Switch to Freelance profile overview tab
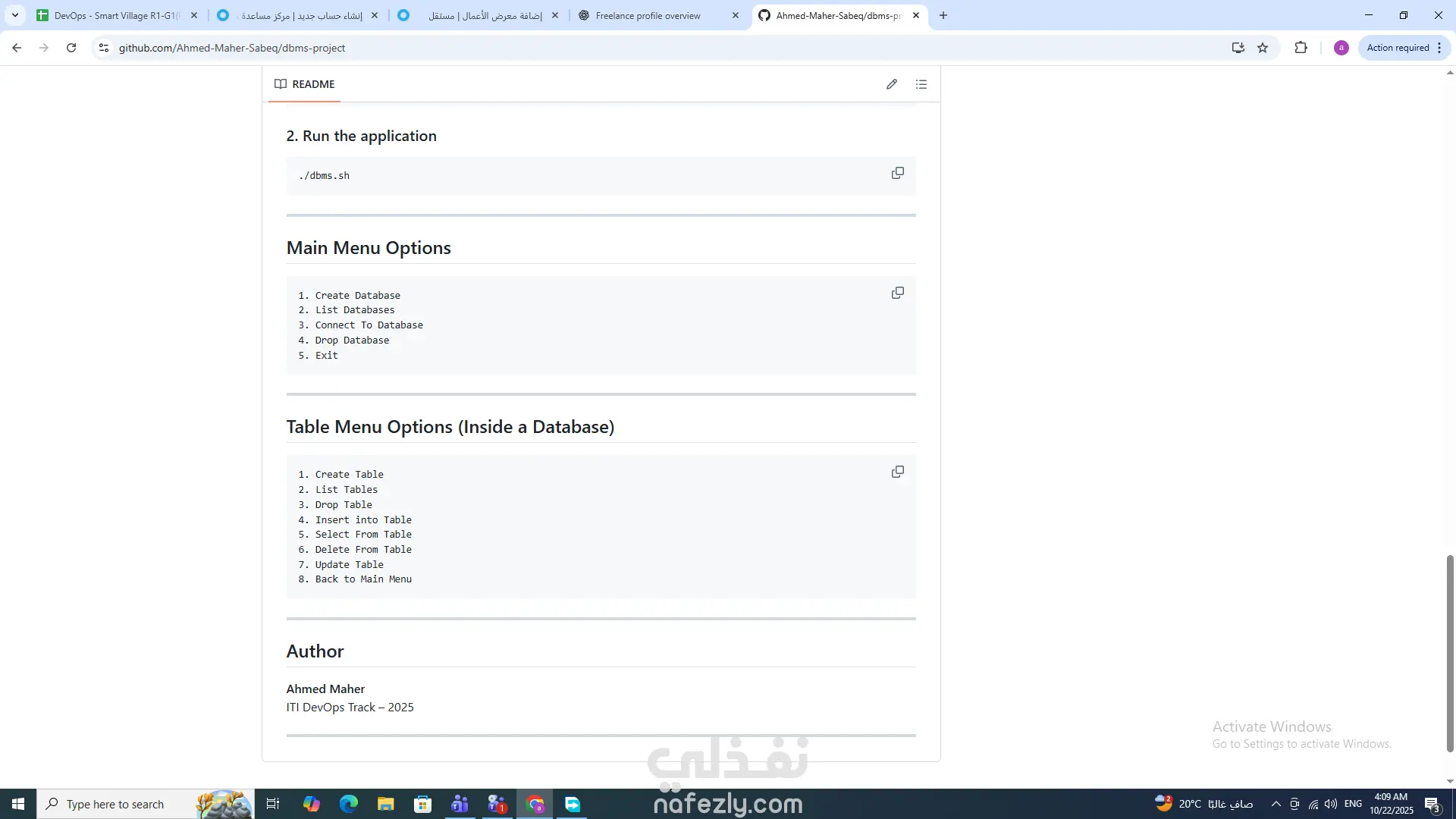Screen dimensions: 1456x819 click(648, 15)
